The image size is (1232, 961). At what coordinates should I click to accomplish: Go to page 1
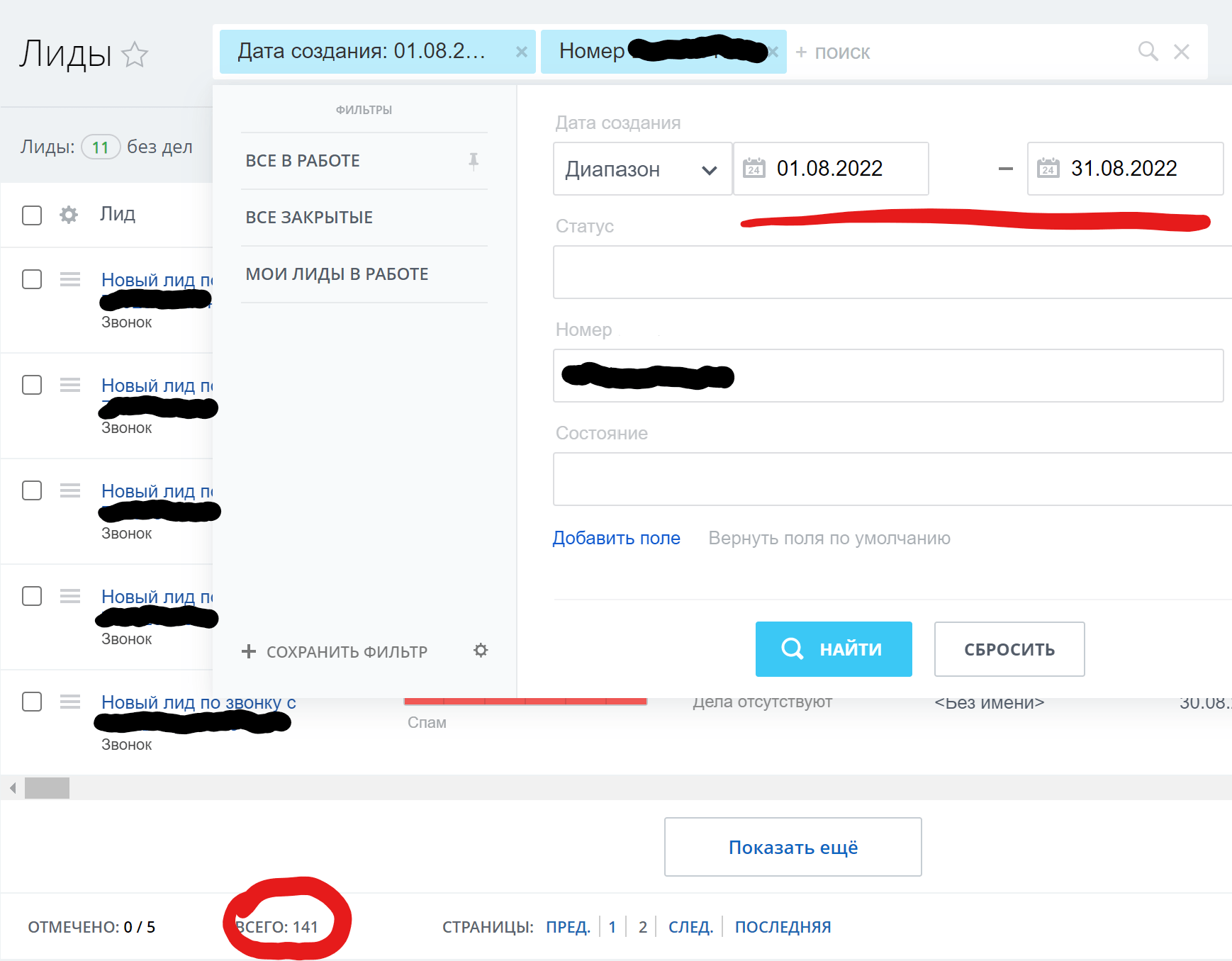coord(612,927)
